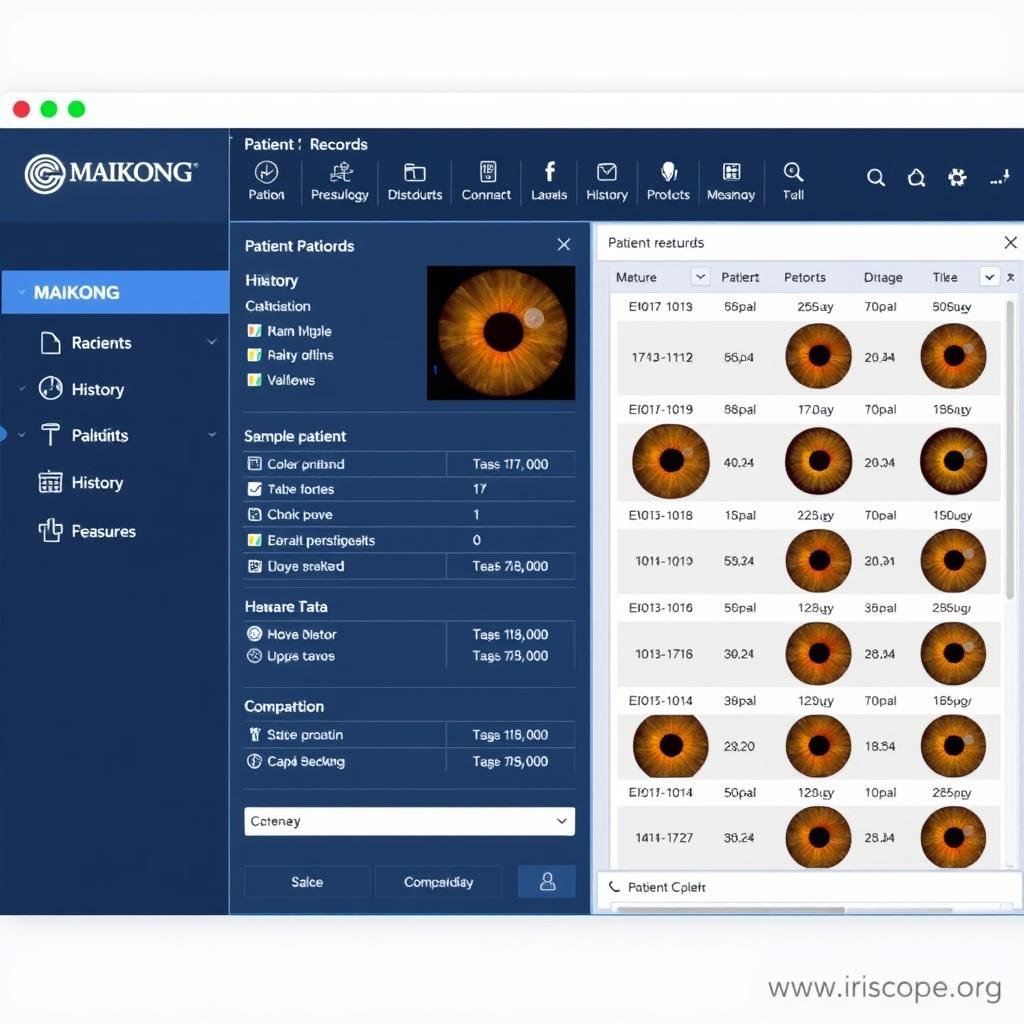Close the Patient reaturds panel
The height and width of the screenshot is (1024, 1024).
(x=1010, y=243)
